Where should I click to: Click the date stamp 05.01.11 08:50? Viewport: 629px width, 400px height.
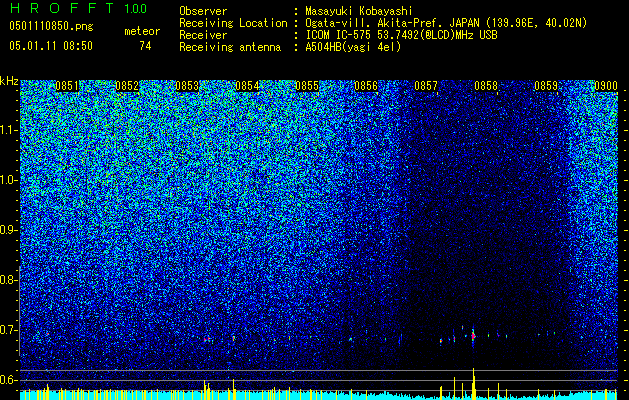click(x=51, y=46)
